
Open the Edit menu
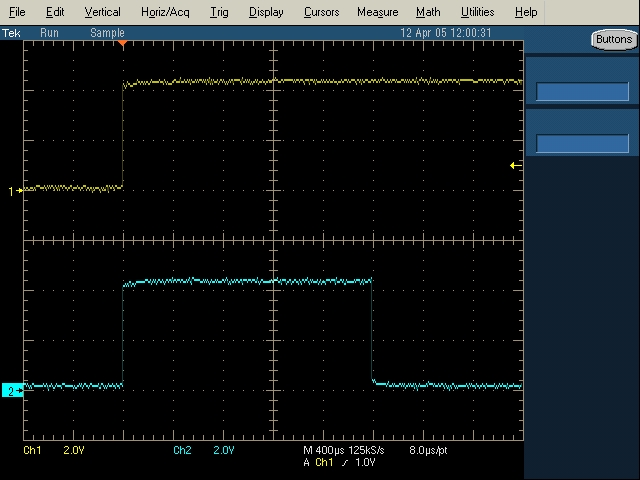click(55, 12)
